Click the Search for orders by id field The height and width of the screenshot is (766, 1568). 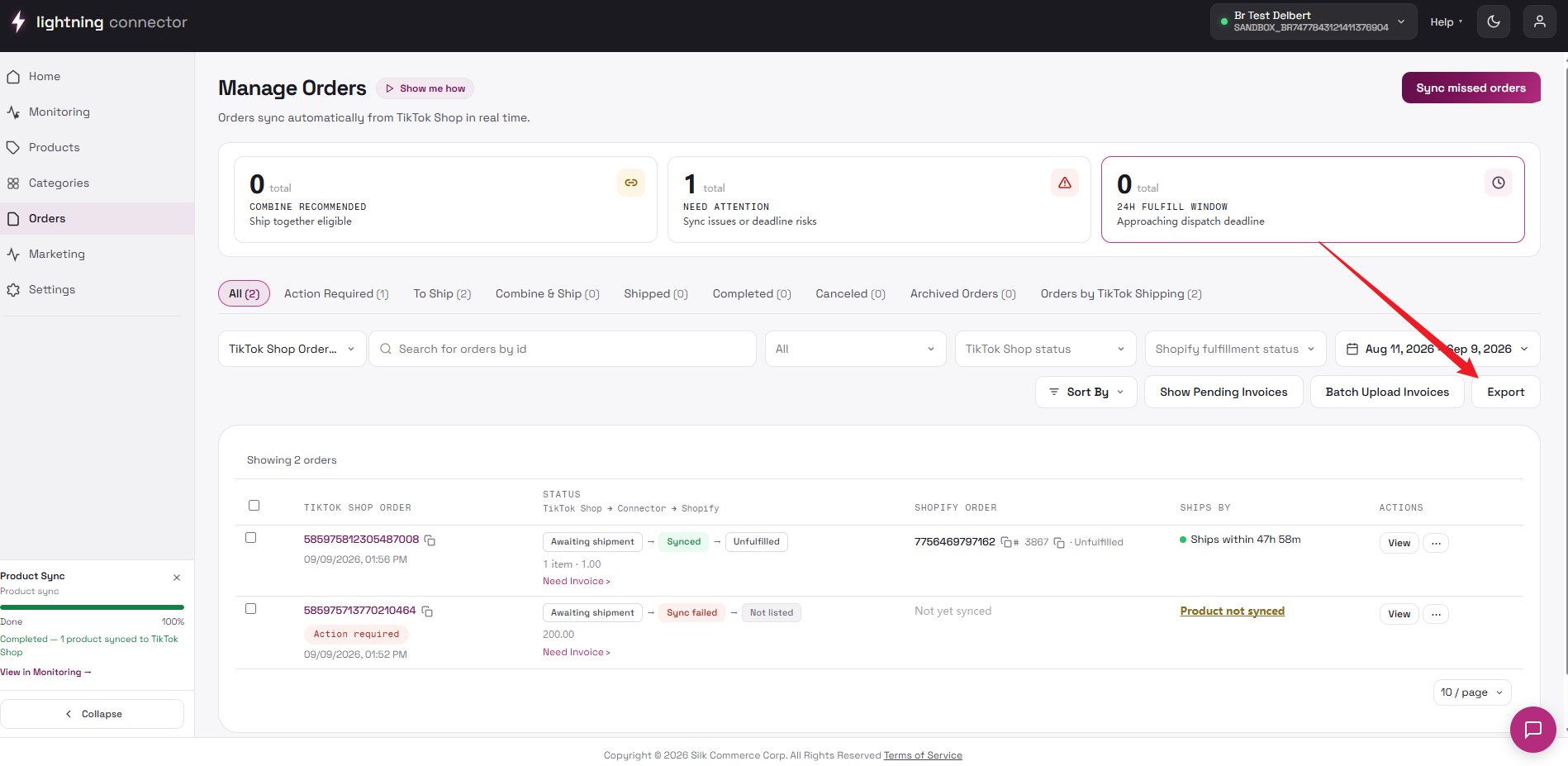coord(563,349)
